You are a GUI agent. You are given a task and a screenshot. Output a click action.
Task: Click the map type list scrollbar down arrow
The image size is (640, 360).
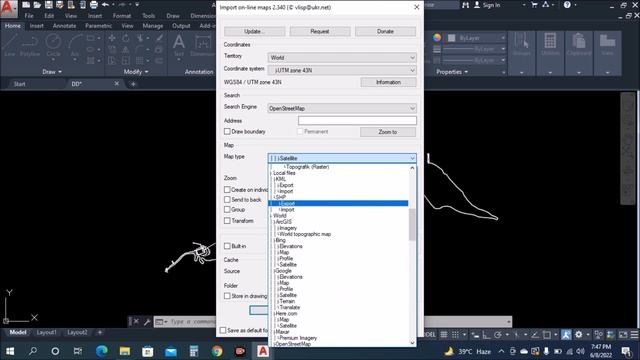pyautogui.click(x=412, y=343)
